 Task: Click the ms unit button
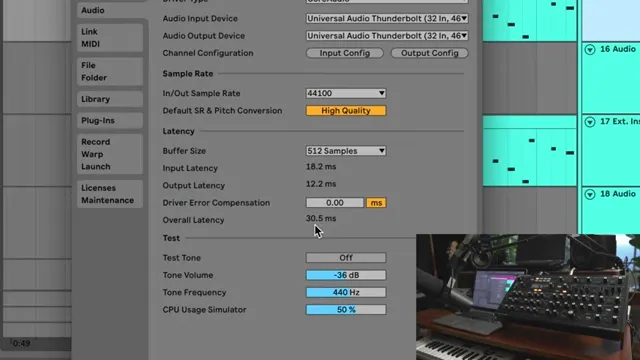tap(376, 203)
